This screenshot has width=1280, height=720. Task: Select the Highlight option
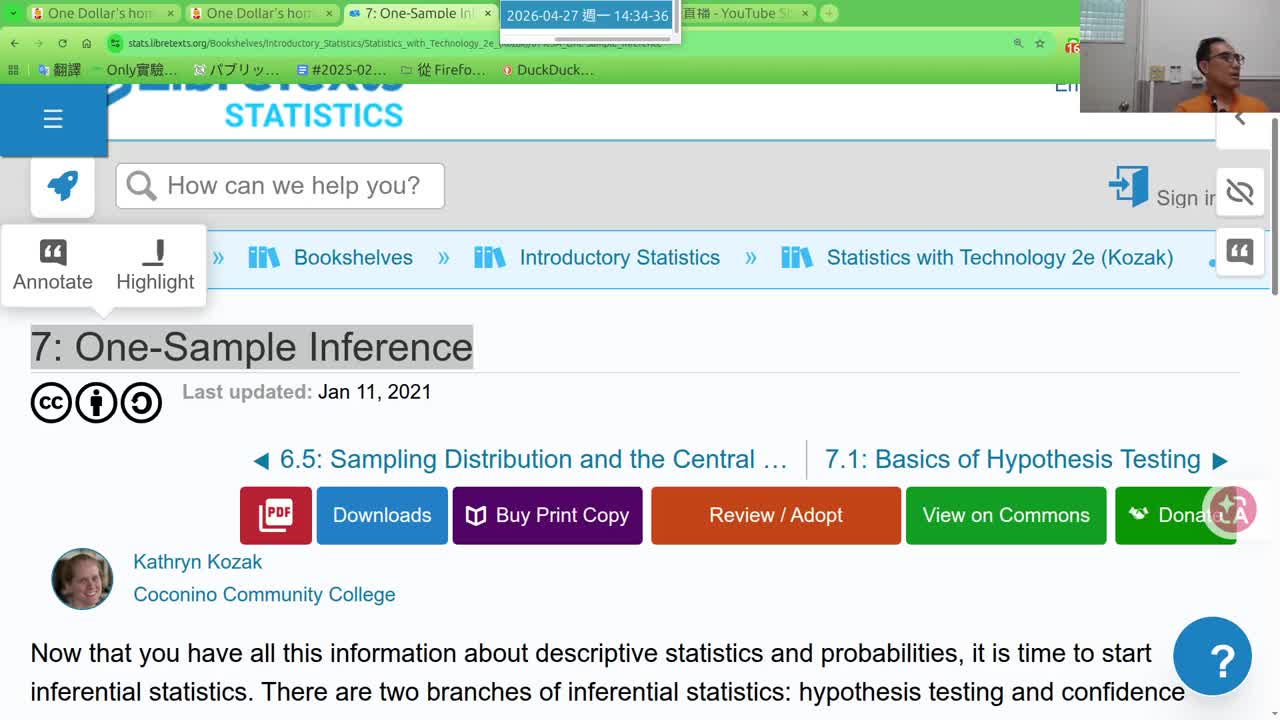coord(155,266)
